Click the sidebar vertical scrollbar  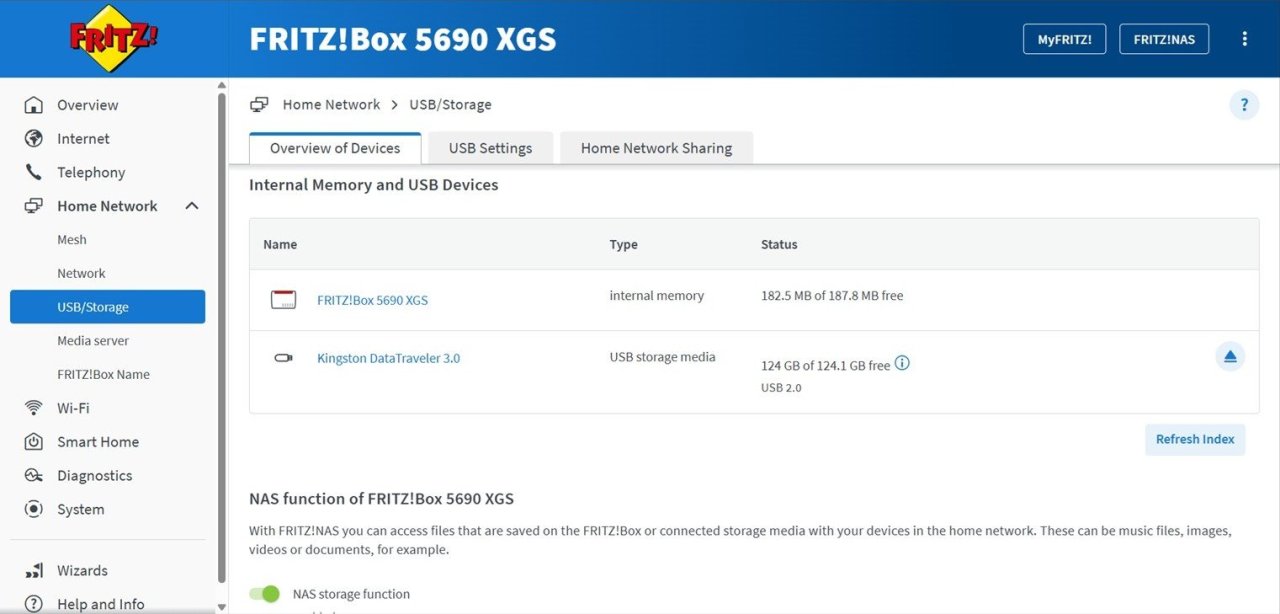click(x=222, y=340)
